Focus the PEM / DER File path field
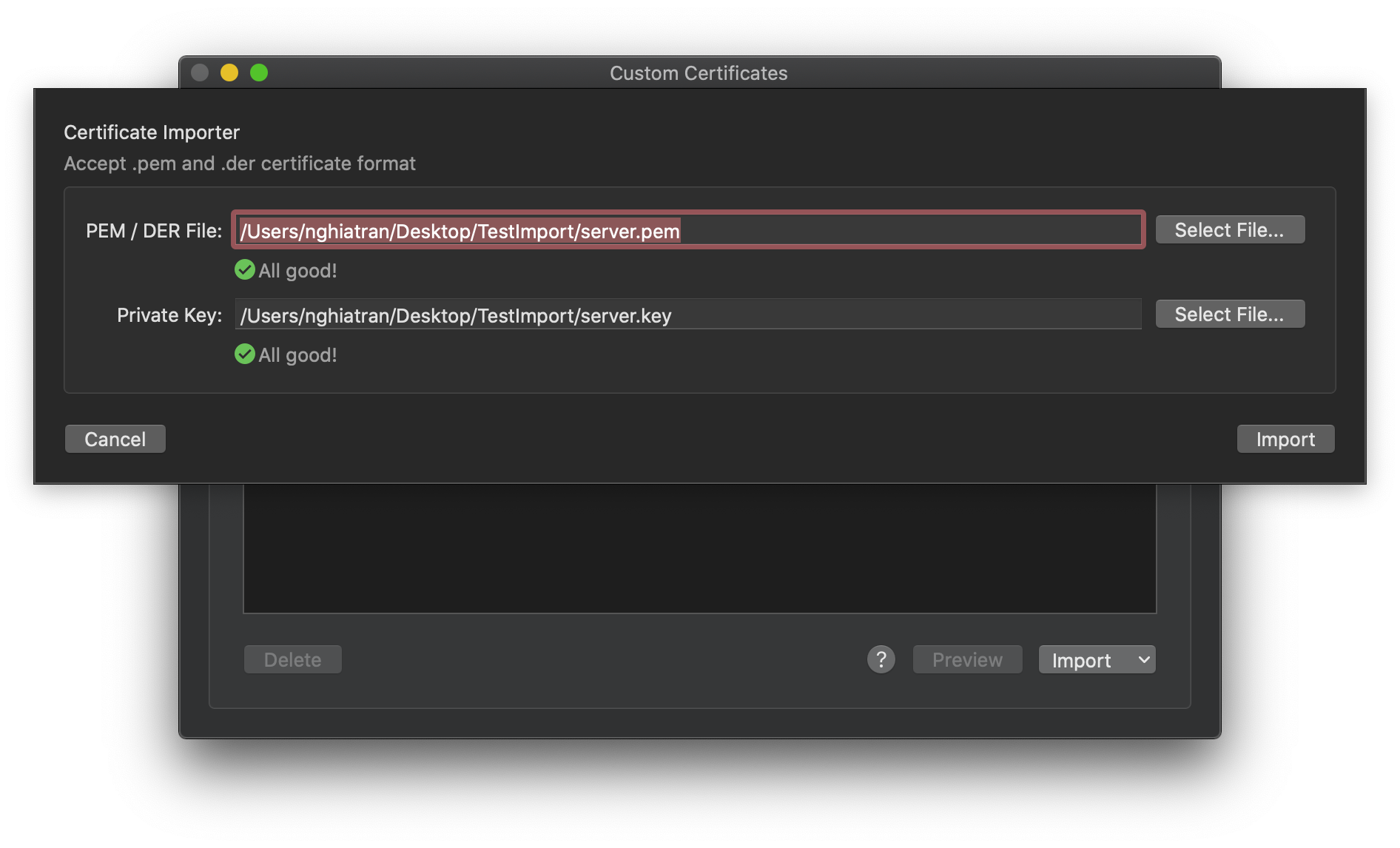The image size is (1400, 848). (x=688, y=230)
